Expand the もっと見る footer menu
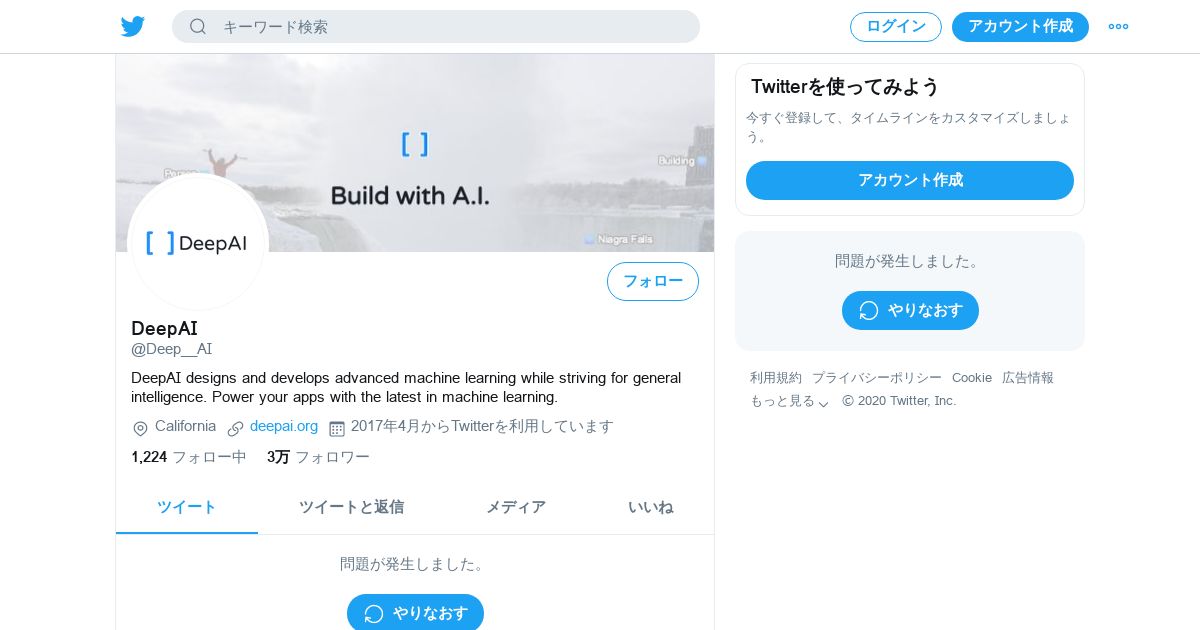Screen dimensions: 1200x630 (x=790, y=401)
